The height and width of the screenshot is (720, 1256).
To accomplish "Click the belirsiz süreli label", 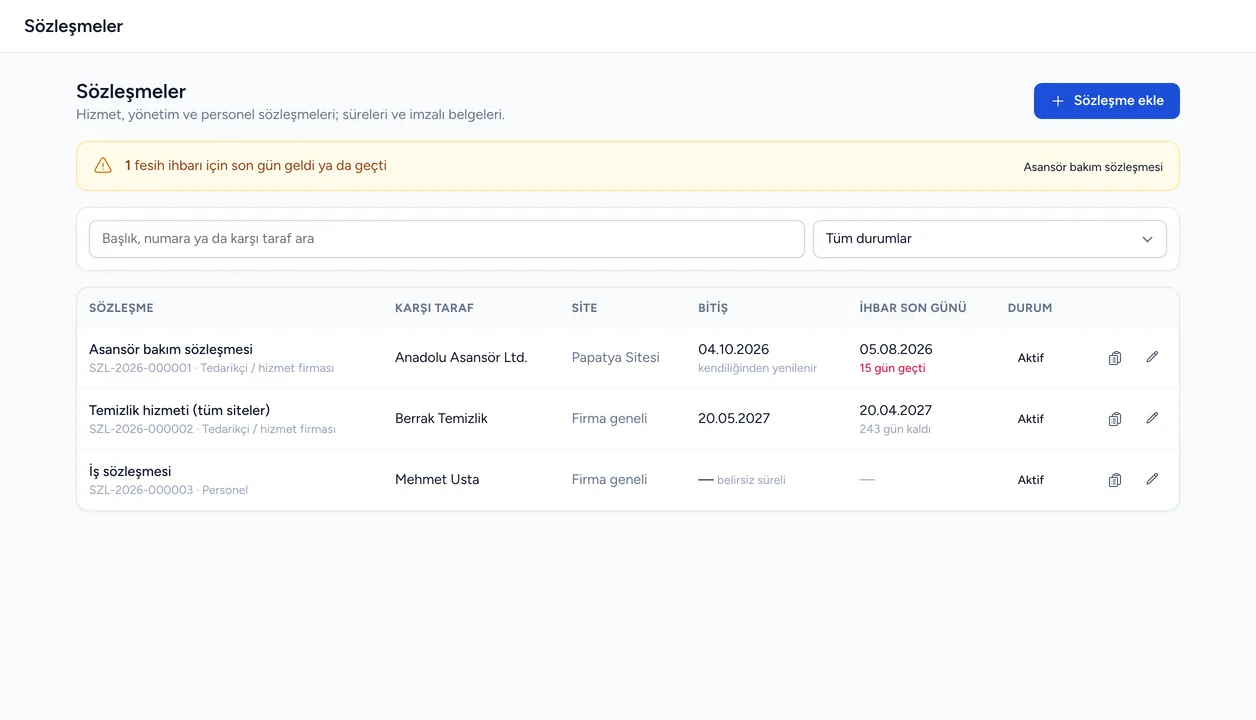I will pos(751,480).
